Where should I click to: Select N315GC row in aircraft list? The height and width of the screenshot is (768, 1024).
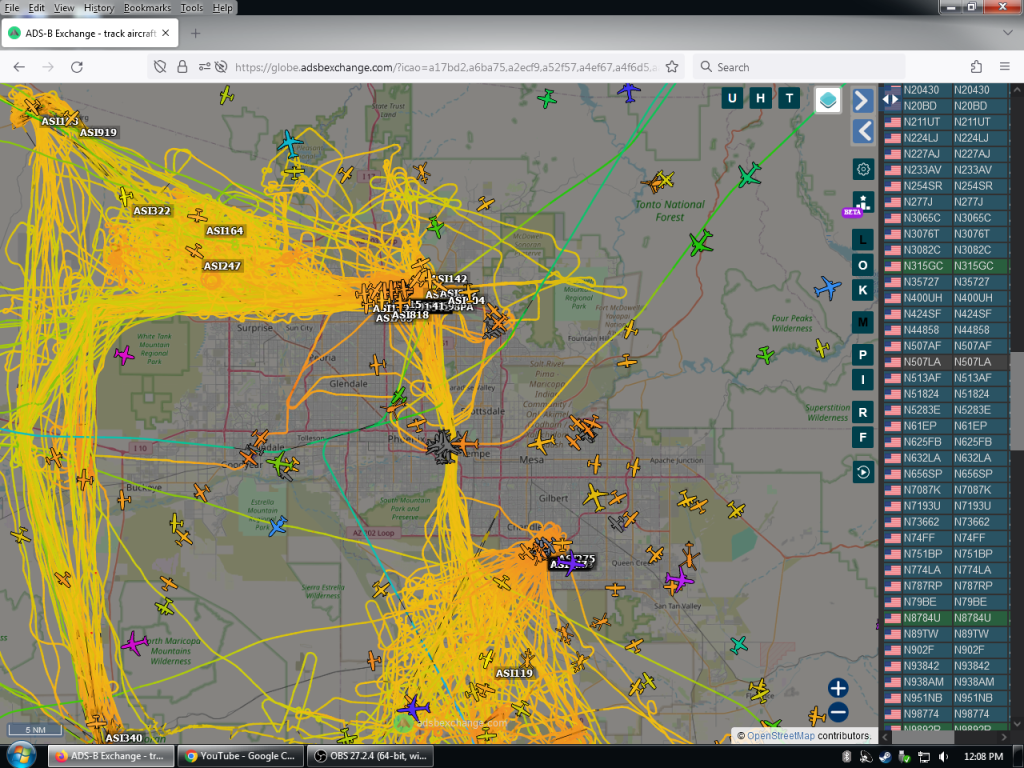(946, 266)
